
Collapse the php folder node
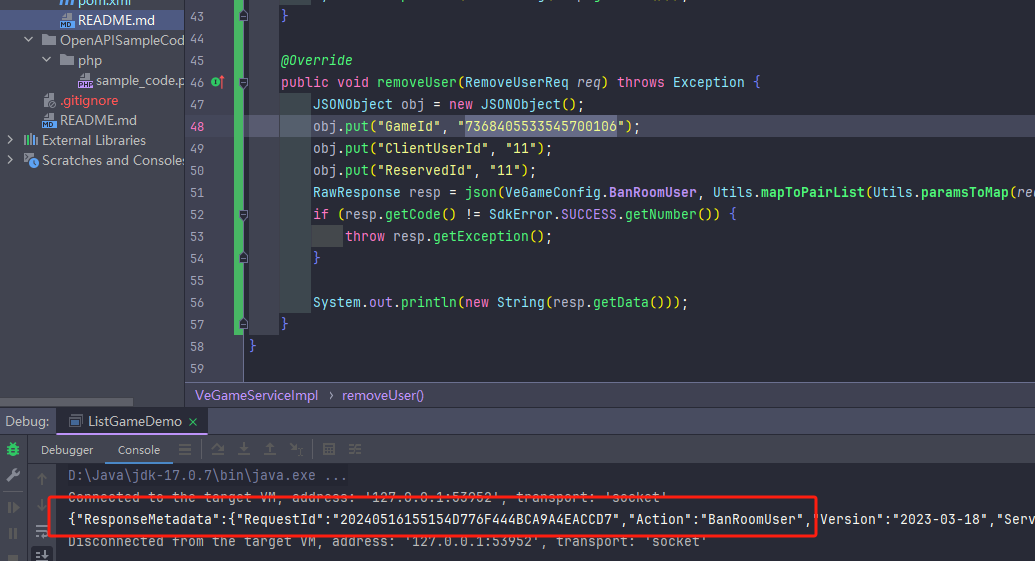(x=46, y=60)
